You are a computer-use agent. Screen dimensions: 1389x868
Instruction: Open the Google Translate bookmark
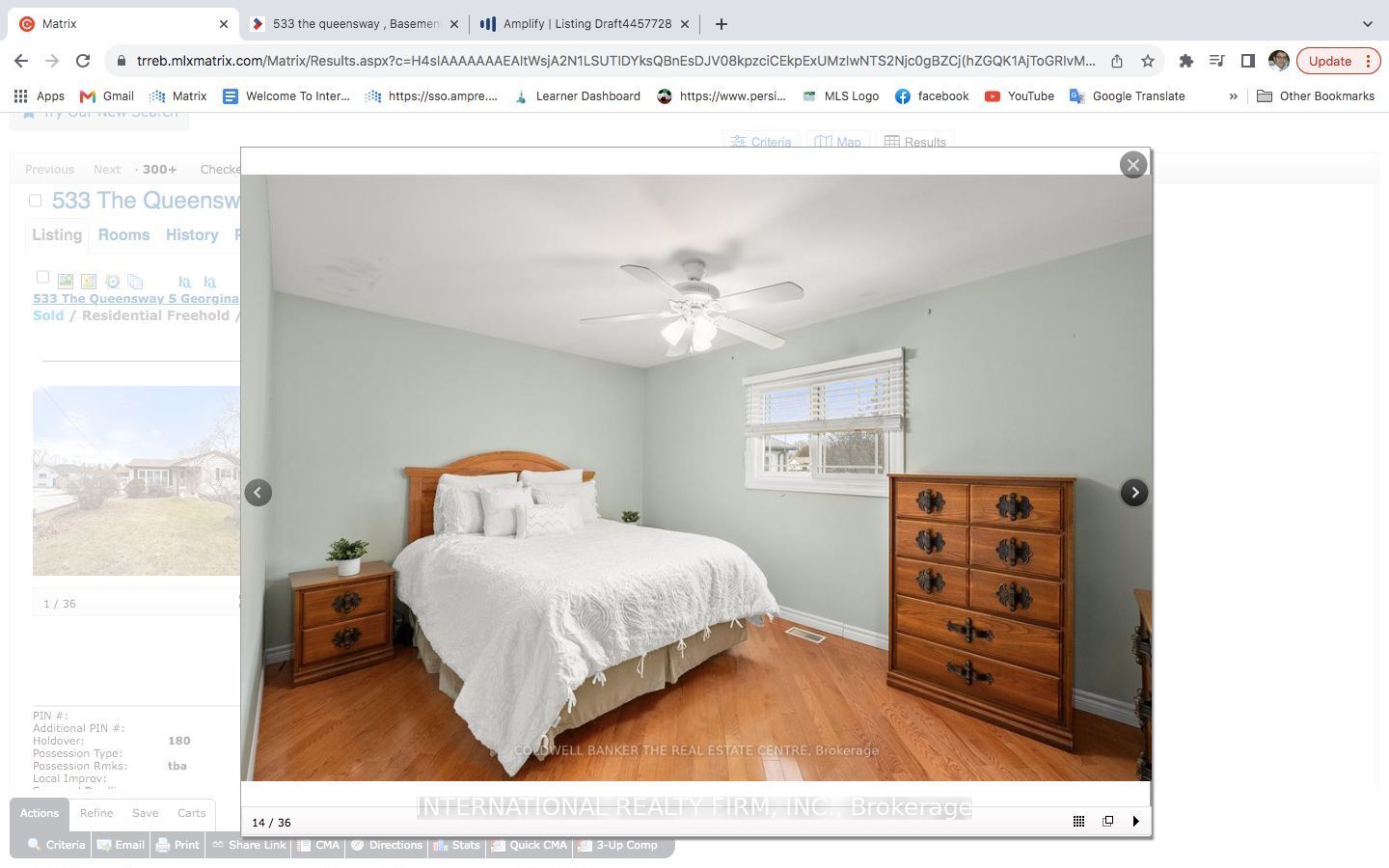point(1128,96)
